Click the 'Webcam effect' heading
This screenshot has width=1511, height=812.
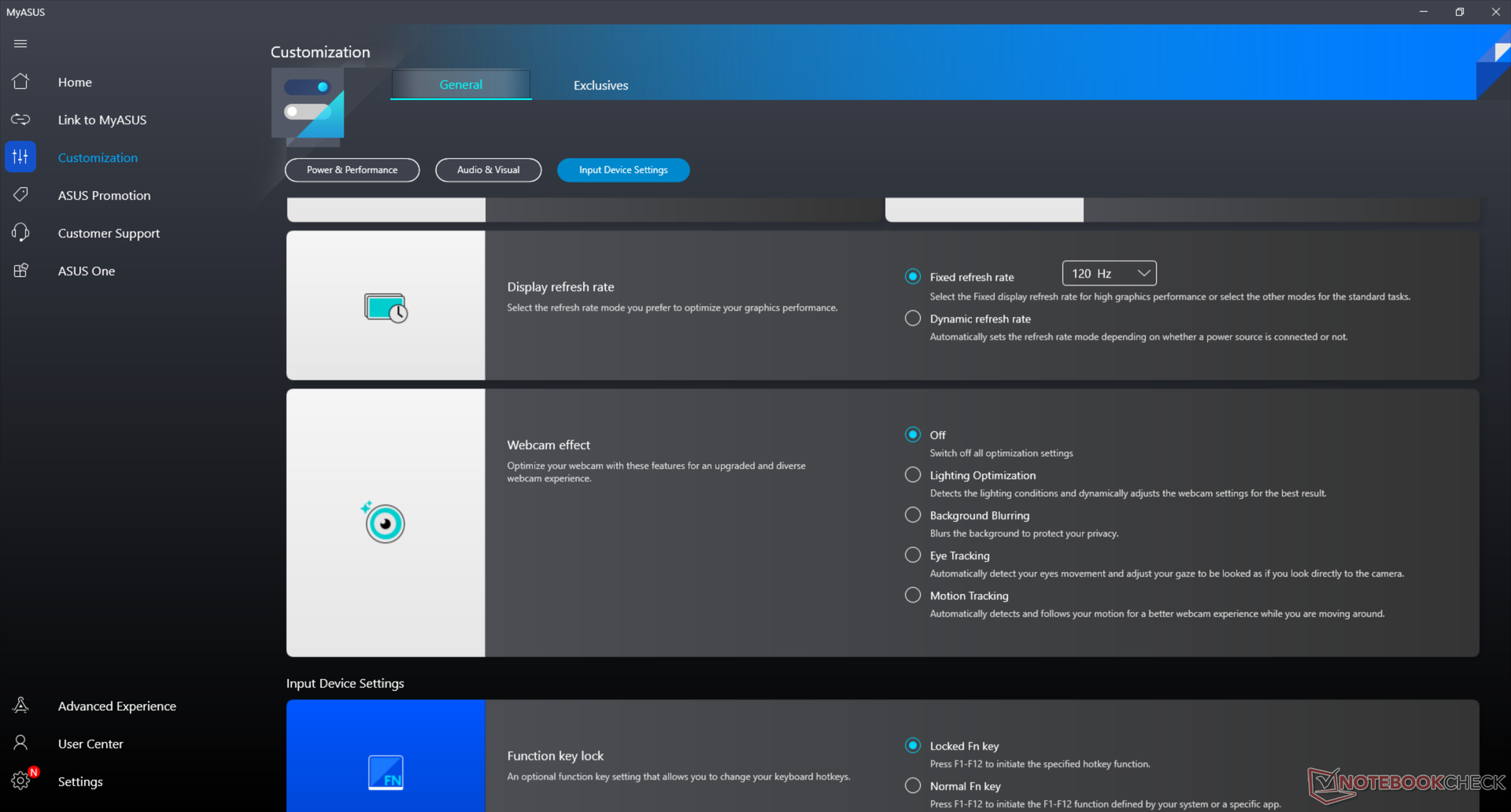549,445
